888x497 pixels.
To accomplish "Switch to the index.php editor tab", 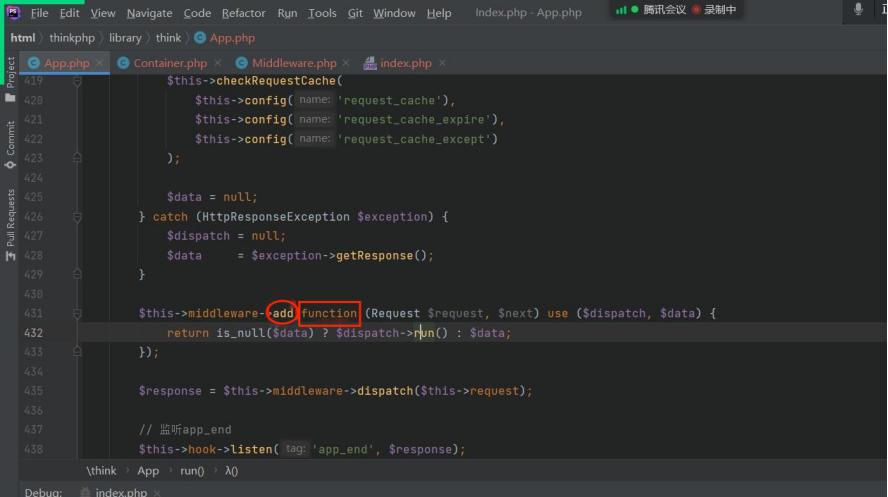I will coord(405,63).
